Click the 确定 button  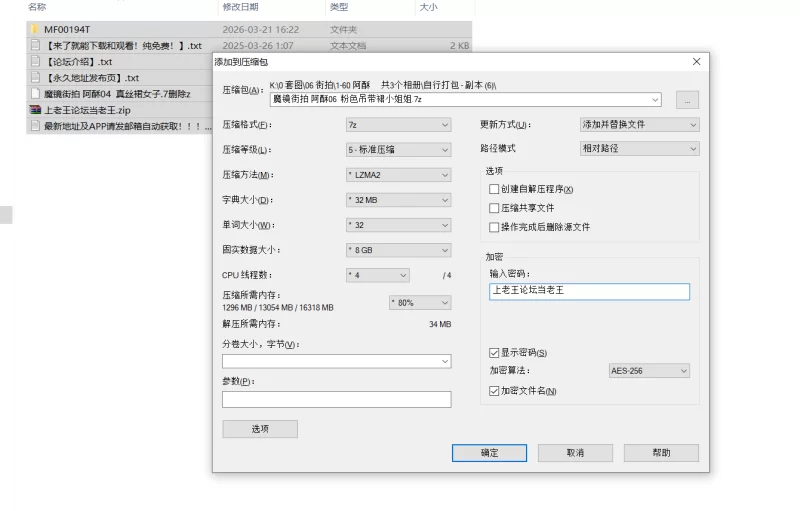(x=489, y=453)
